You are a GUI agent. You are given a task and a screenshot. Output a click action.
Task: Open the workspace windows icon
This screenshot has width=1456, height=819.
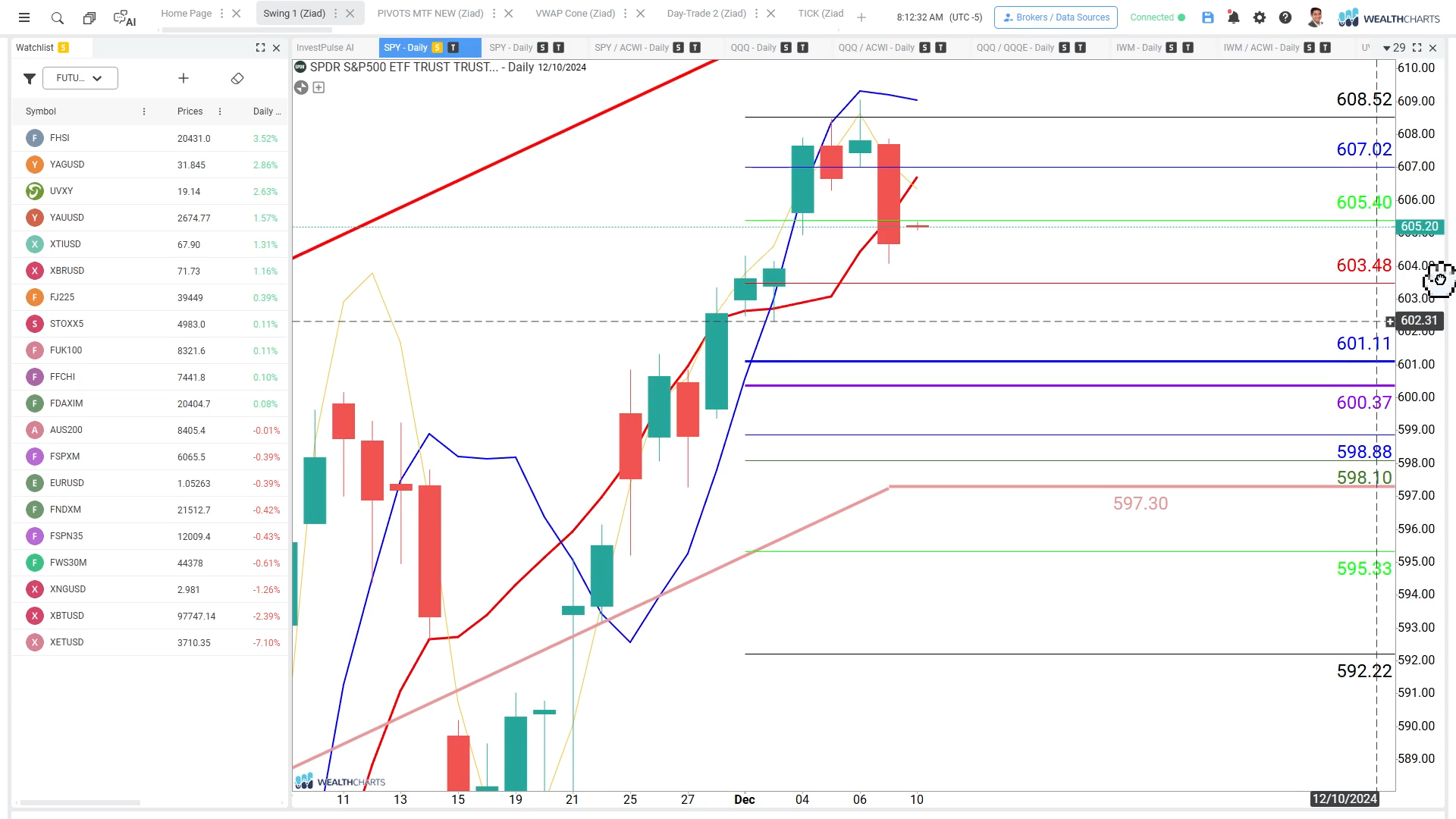pyautogui.click(x=89, y=17)
